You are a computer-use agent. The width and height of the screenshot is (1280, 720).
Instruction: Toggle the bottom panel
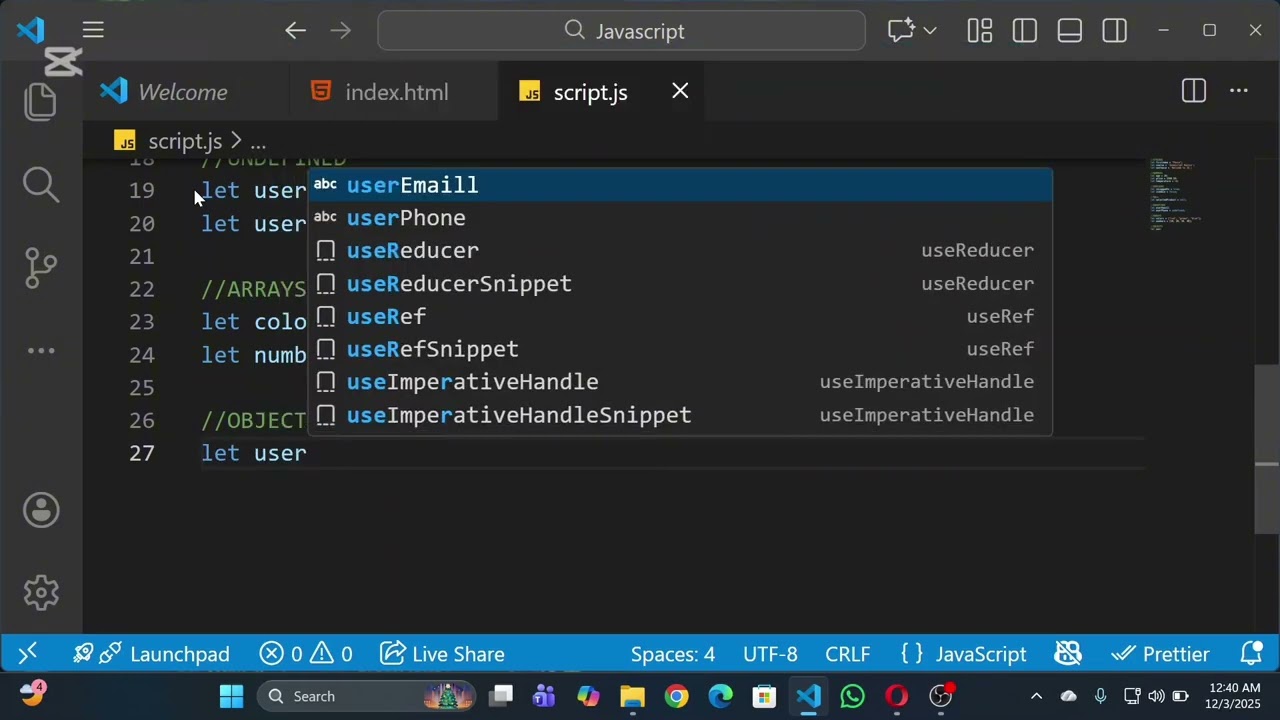coord(1069,31)
